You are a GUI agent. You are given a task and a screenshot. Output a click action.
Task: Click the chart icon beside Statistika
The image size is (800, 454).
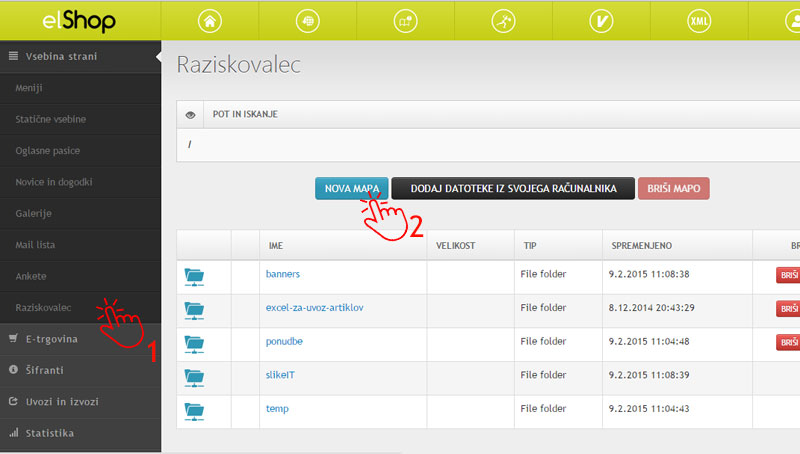point(14,433)
